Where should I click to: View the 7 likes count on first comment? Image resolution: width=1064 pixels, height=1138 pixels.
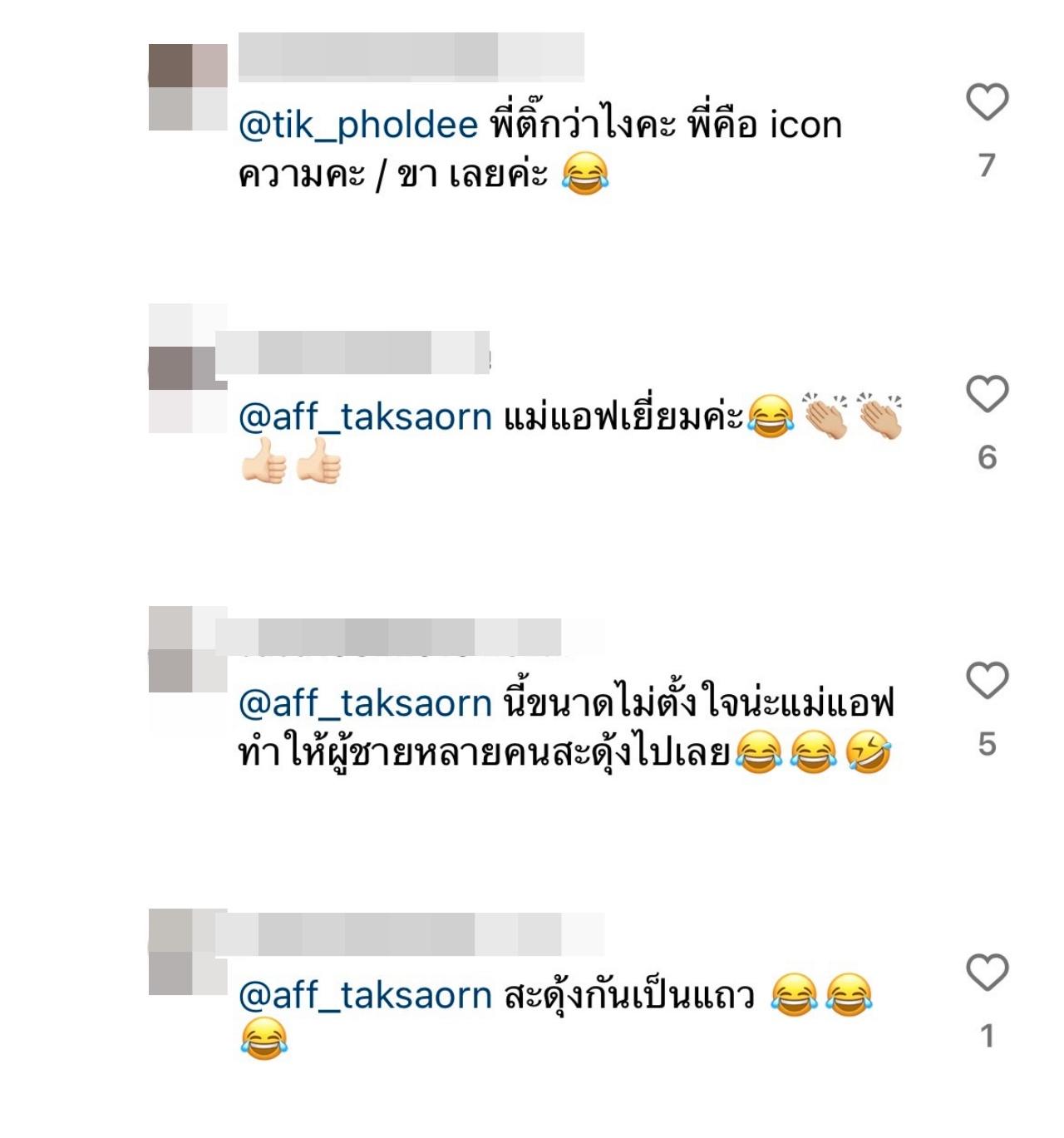point(987,165)
